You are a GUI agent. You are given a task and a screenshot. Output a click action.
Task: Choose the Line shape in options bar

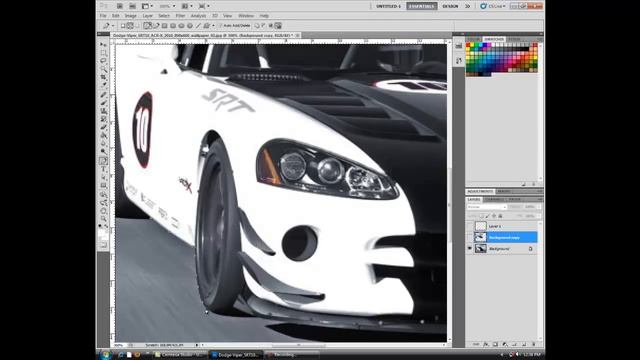tap(198, 25)
